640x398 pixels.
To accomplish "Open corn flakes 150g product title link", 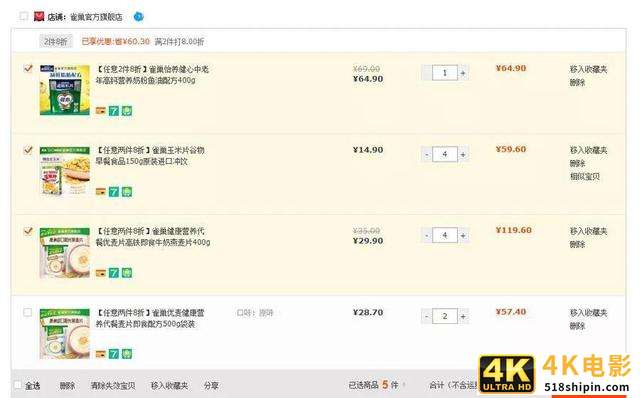I will click(150, 156).
